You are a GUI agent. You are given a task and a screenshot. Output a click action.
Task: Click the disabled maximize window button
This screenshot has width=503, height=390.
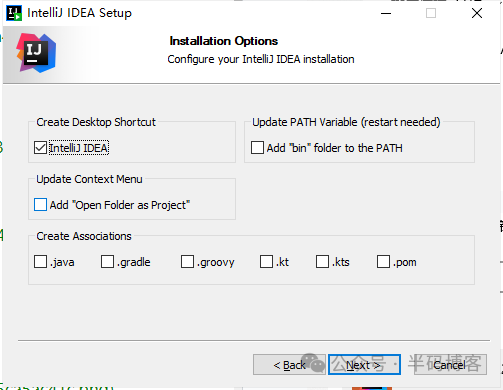(431, 13)
